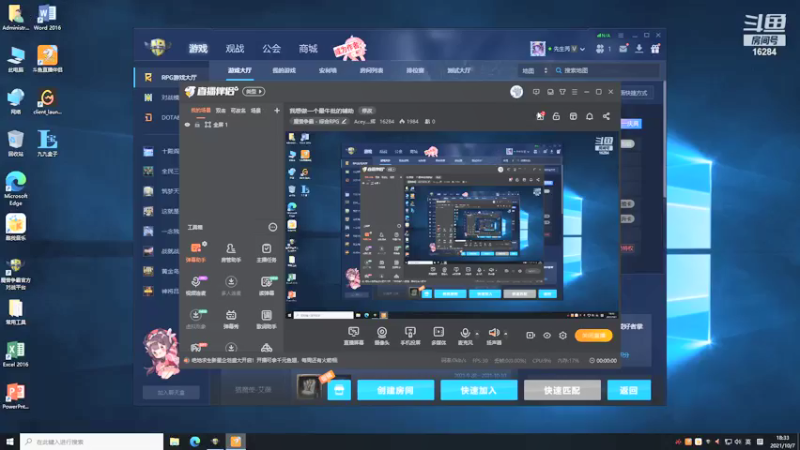Click the layout icon left of the bell
This screenshot has height=450, width=800.
coord(573,116)
